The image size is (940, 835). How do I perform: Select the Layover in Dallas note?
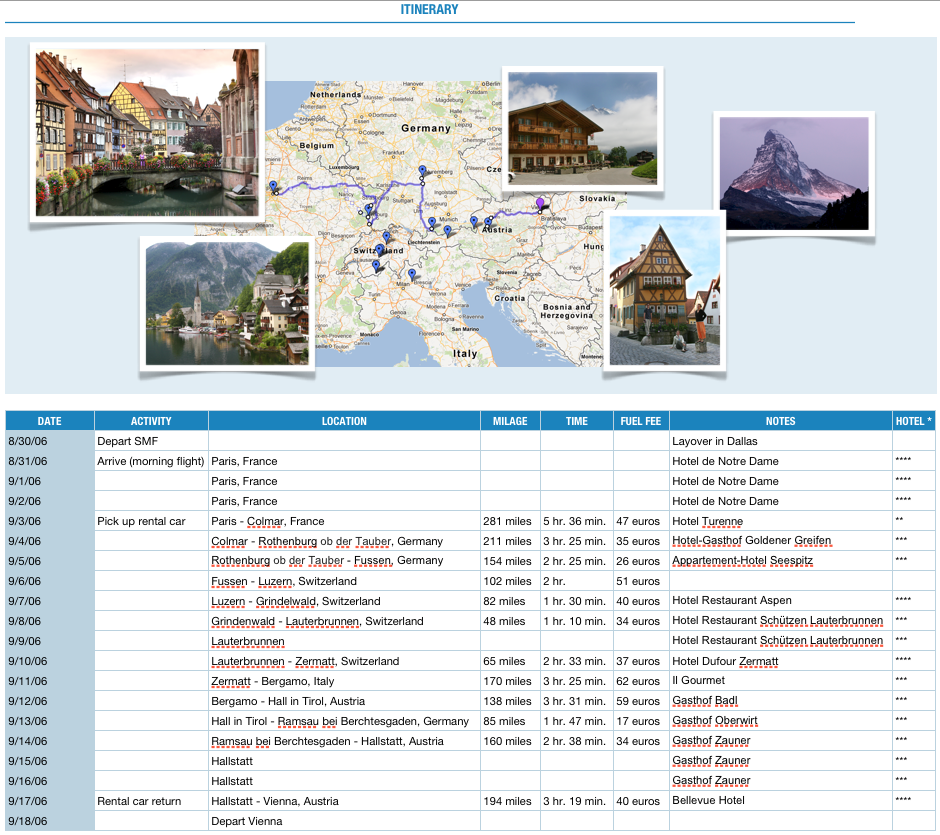tap(781, 441)
